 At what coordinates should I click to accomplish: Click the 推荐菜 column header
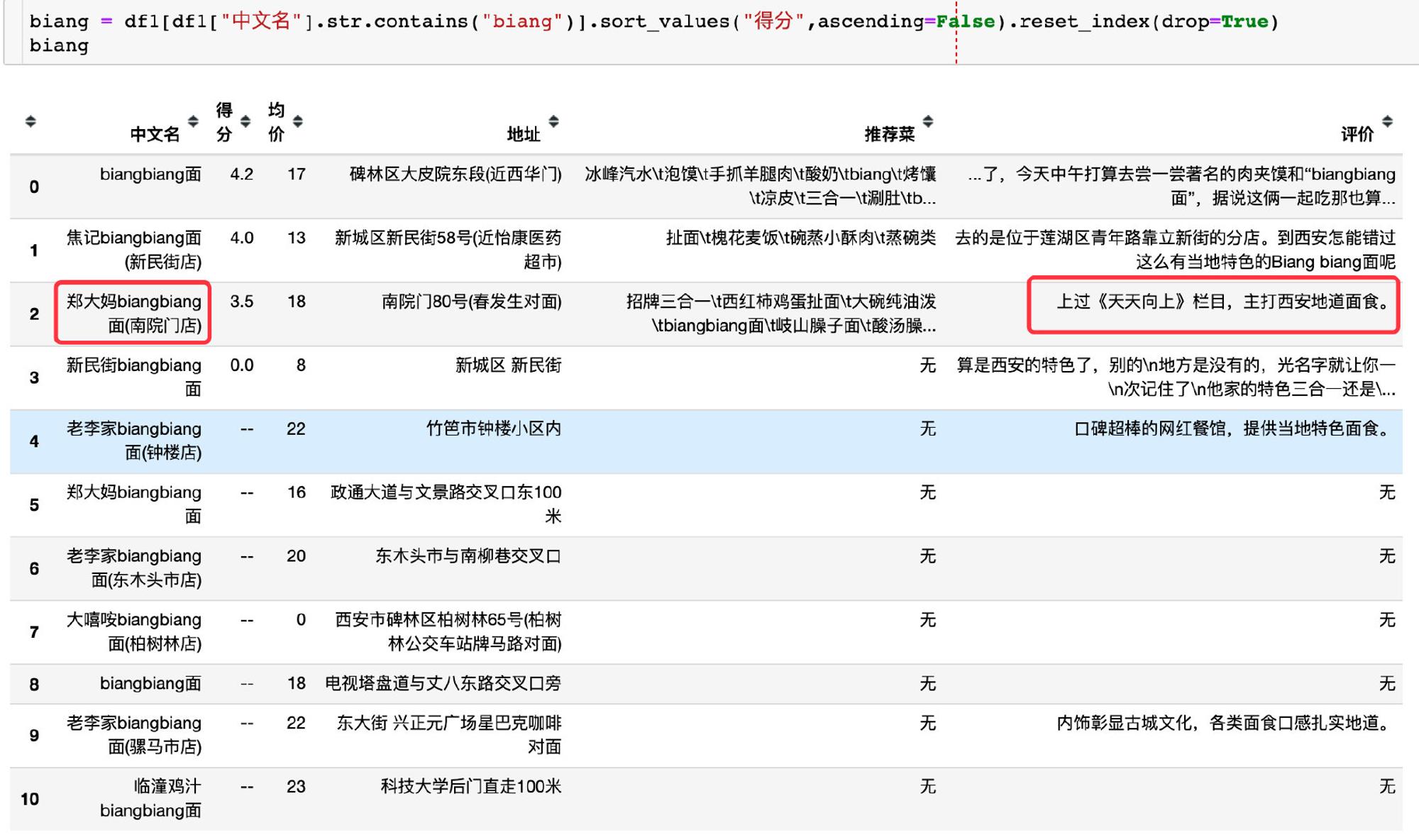coord(890,134)
